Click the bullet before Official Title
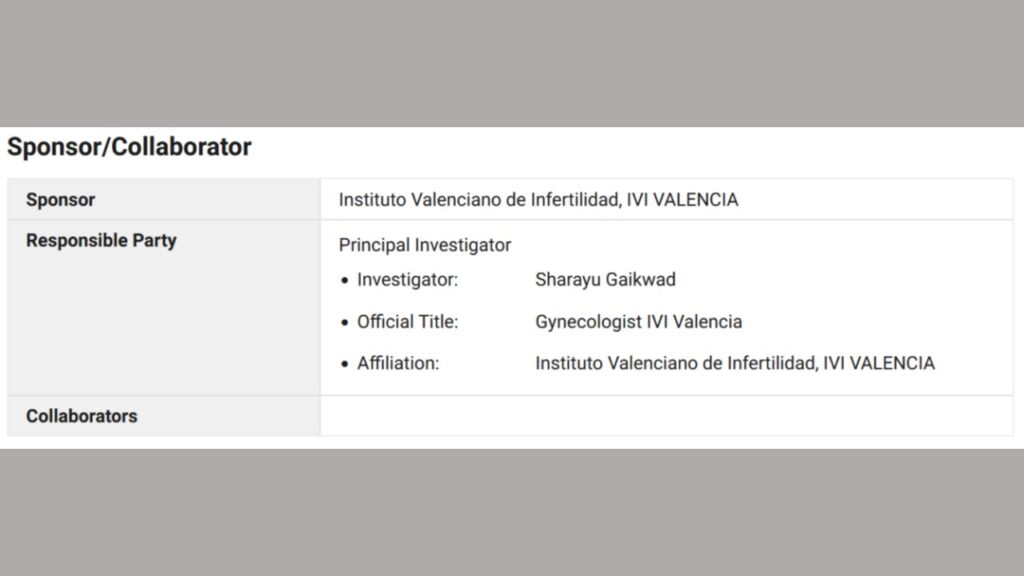This screenshot has height=576, width=1024. tap(345, 323)
